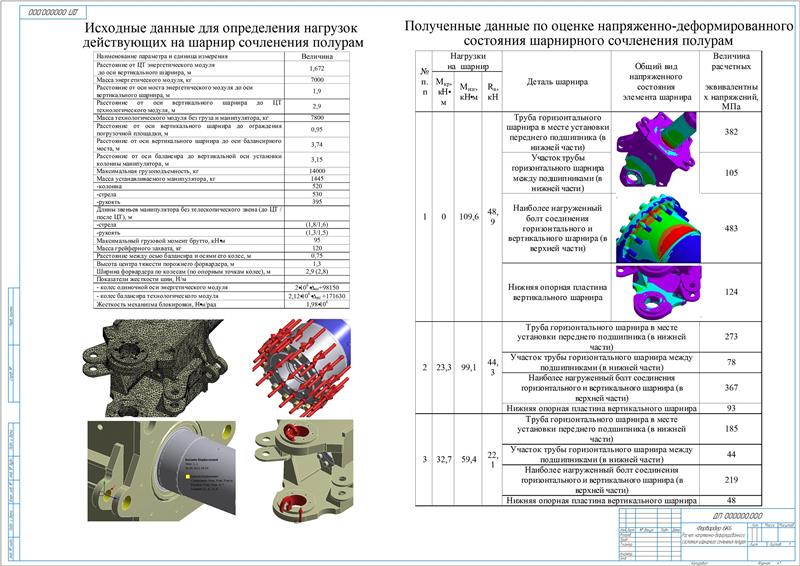
Task: Click load value '59,4' in row 3
Action: coord(468,459)
